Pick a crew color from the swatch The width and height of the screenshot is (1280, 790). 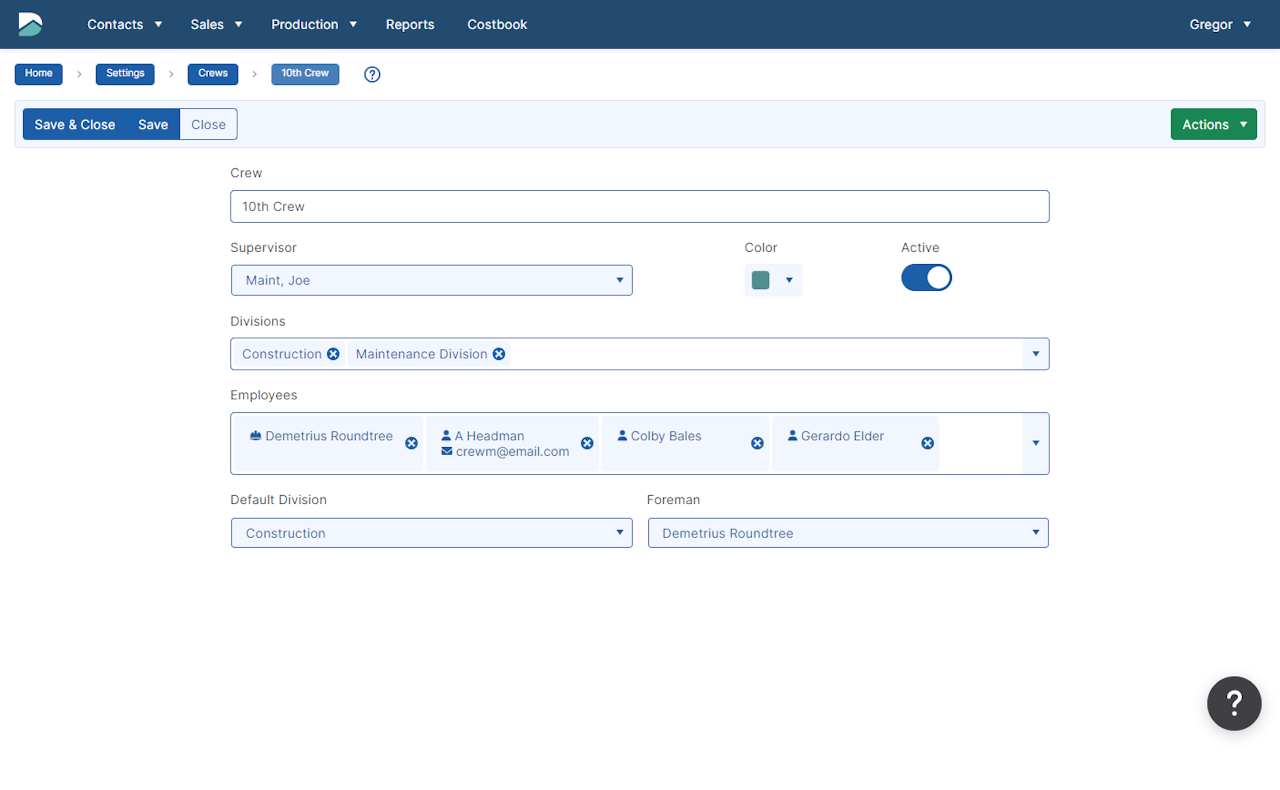click(773, 280)
